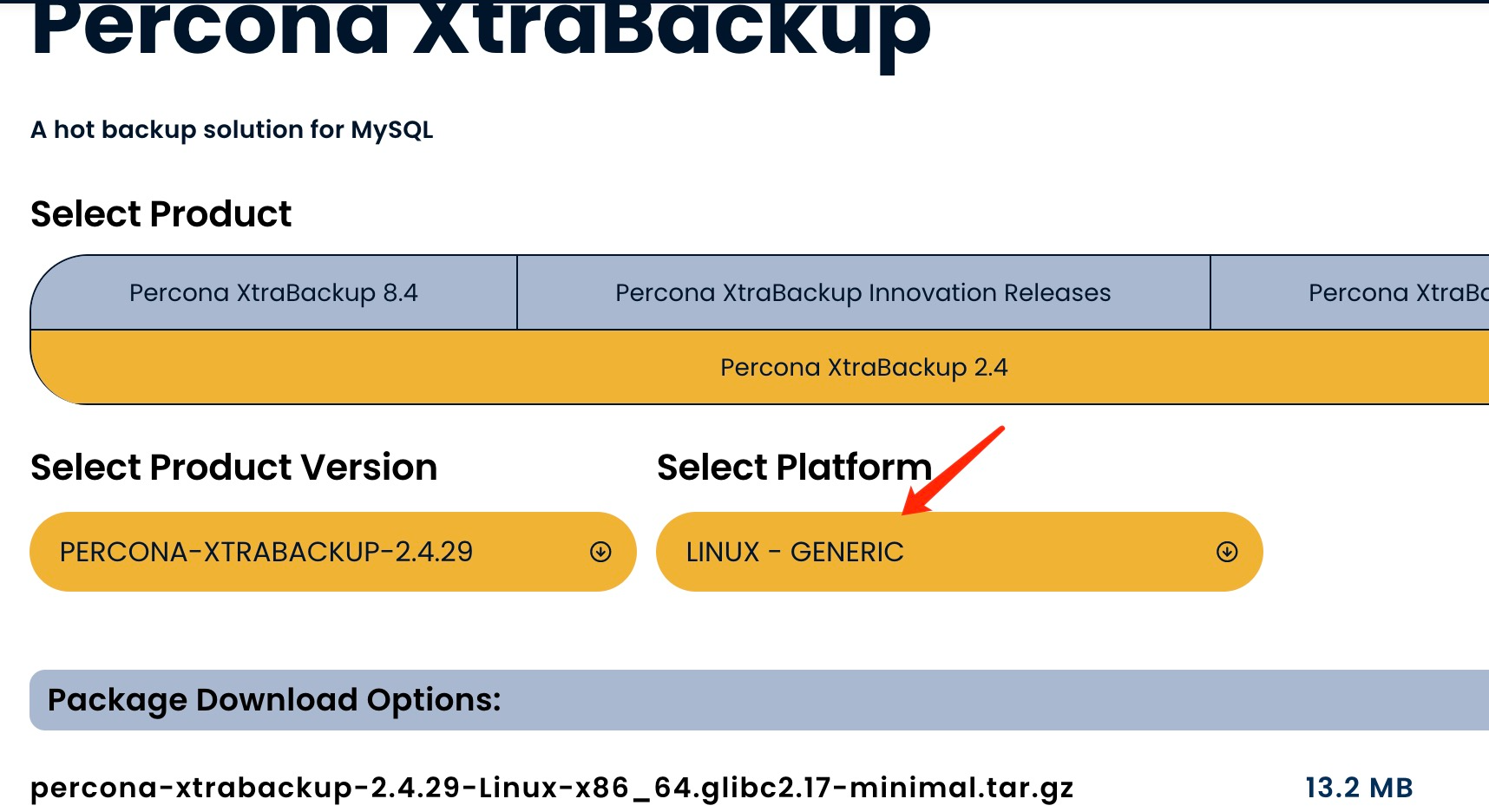The width and height of the screenshot is (1489, 812).
Task: Click the Percona XtraBackup page title
Action: pos(481,30)
